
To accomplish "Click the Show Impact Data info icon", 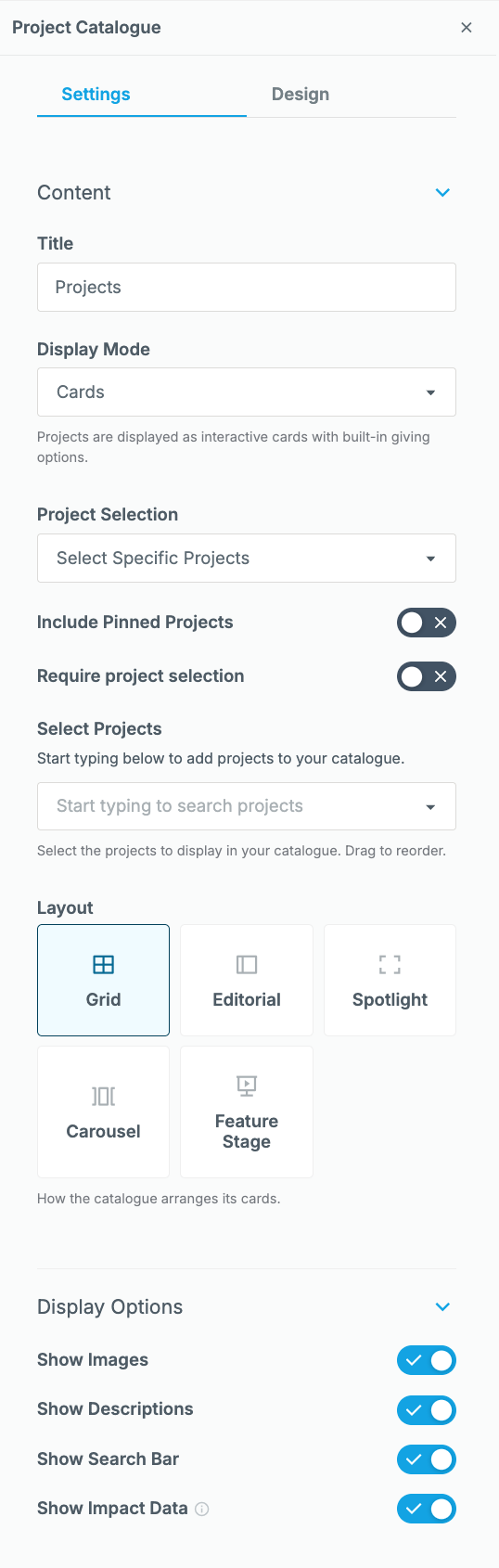I will click(202, 1510).
